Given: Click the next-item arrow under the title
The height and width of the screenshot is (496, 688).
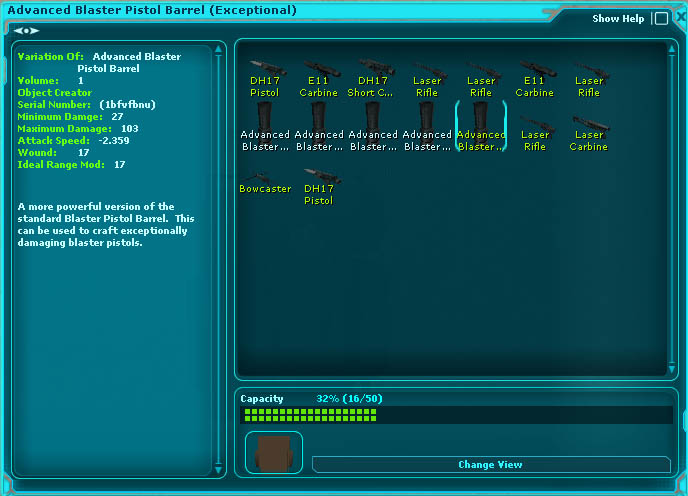Looking at the screenshot, I should coord(35,31).
